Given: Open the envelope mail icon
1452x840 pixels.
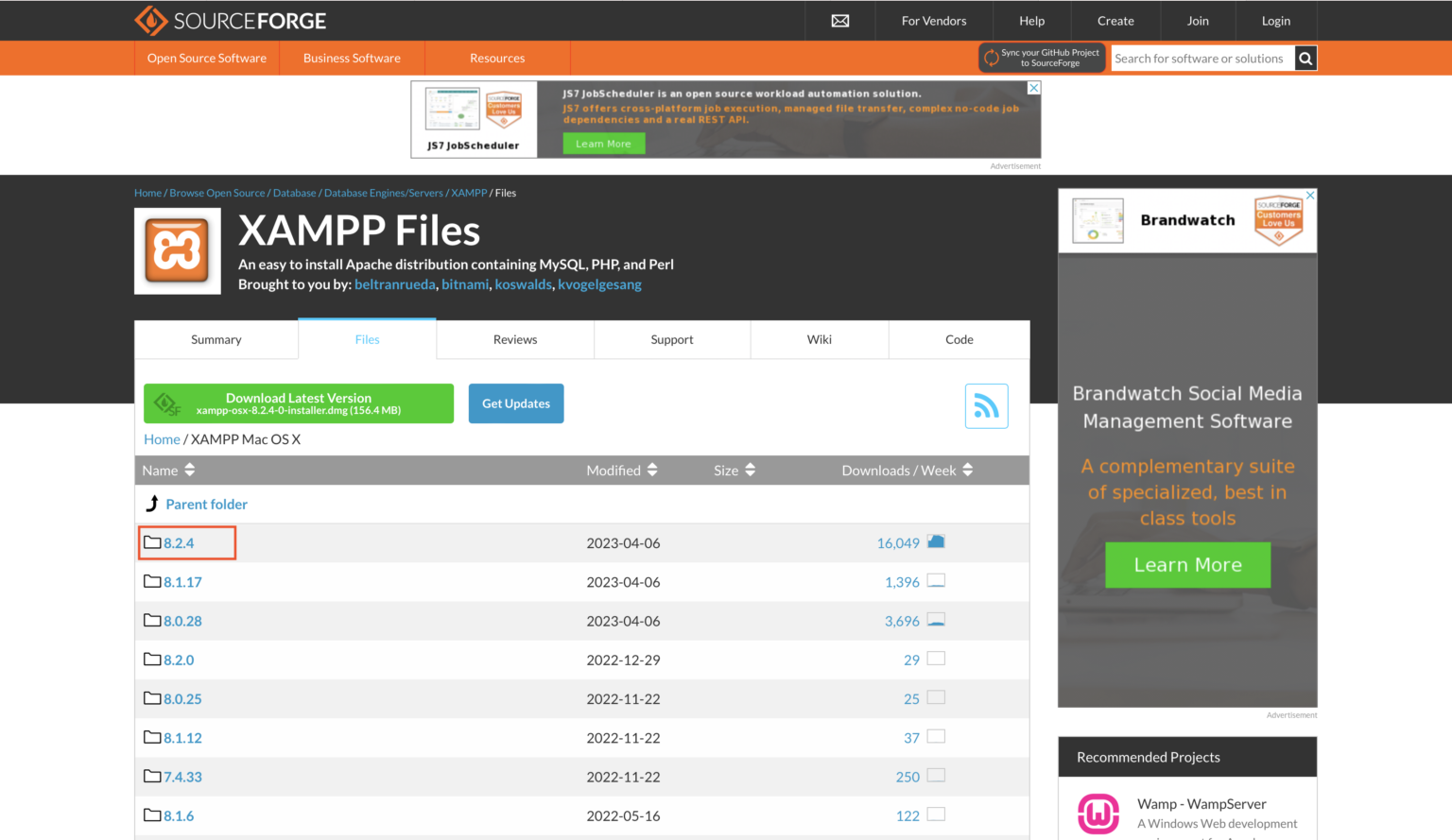Looking at the screenshot, I should [x=839, y=20].
